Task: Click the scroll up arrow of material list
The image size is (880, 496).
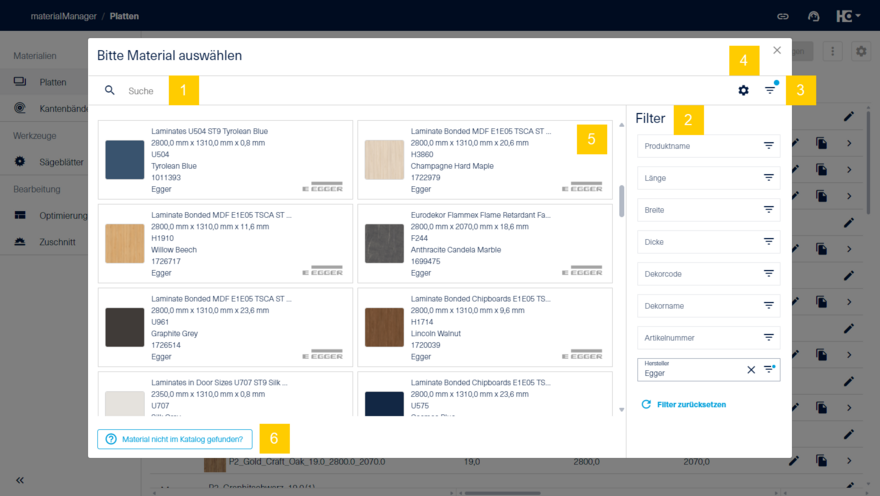Action: [x=621, y=125]
